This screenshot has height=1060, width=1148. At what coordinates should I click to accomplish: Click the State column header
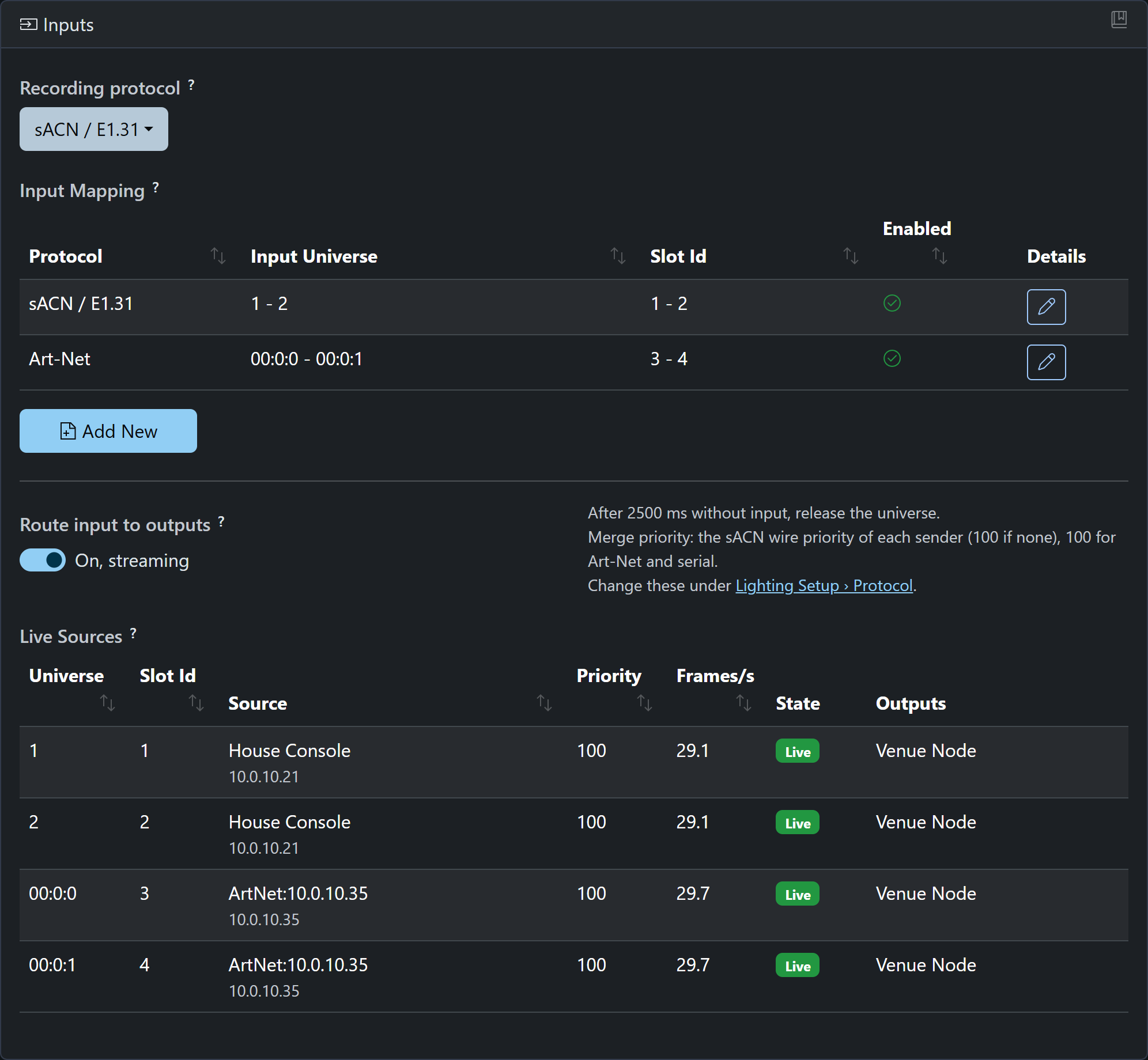pos(798,703)
